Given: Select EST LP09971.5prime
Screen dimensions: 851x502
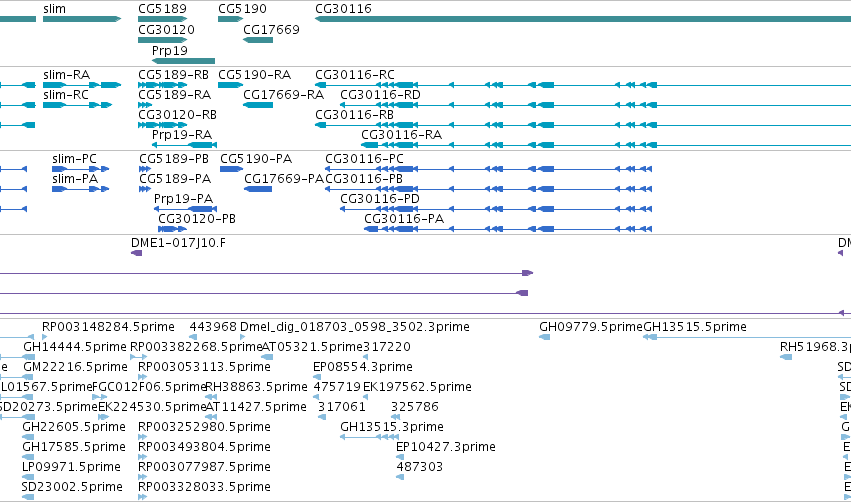Looking at the screenshot, I should coord(71,467).
